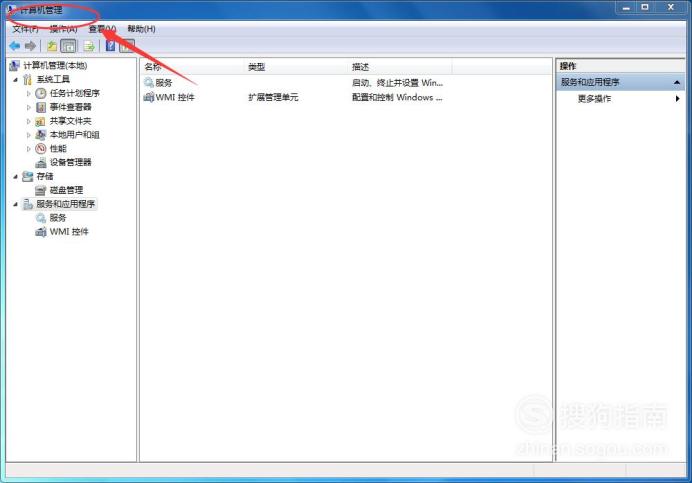Expand the 事件查看器 tree node

(x=29, y=107)
